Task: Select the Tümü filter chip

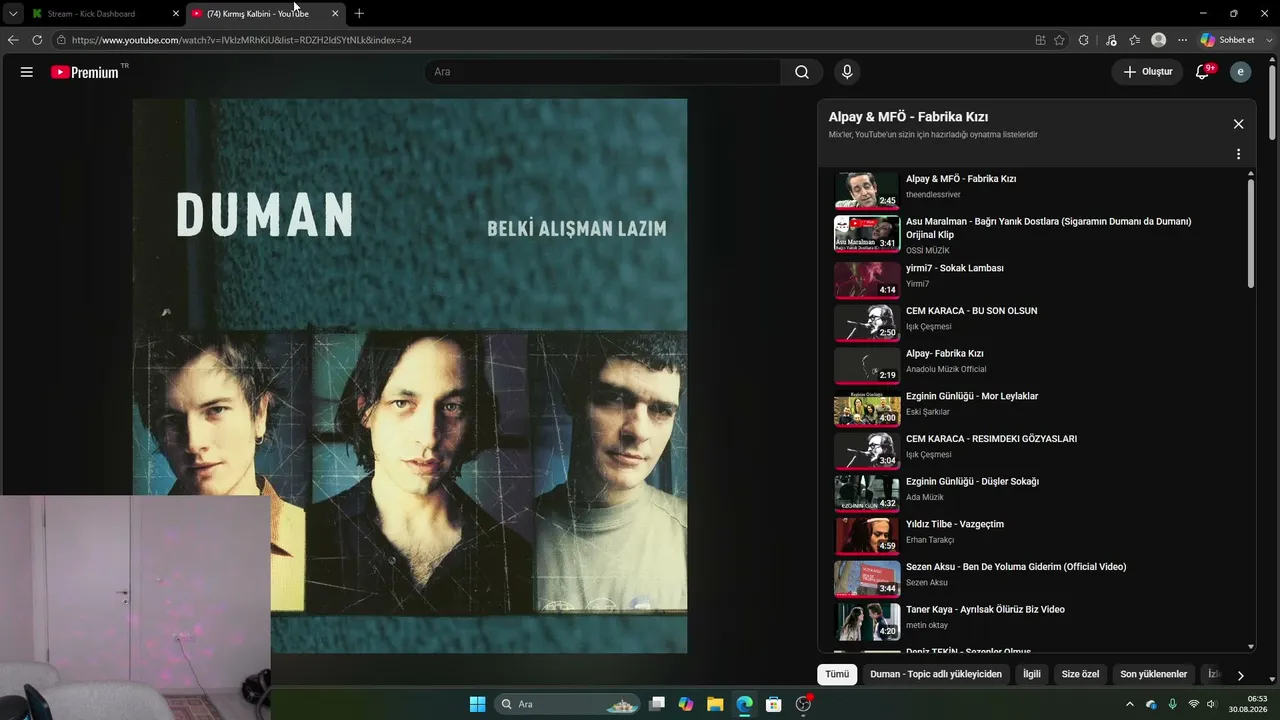Action: (x=837, y=674)
